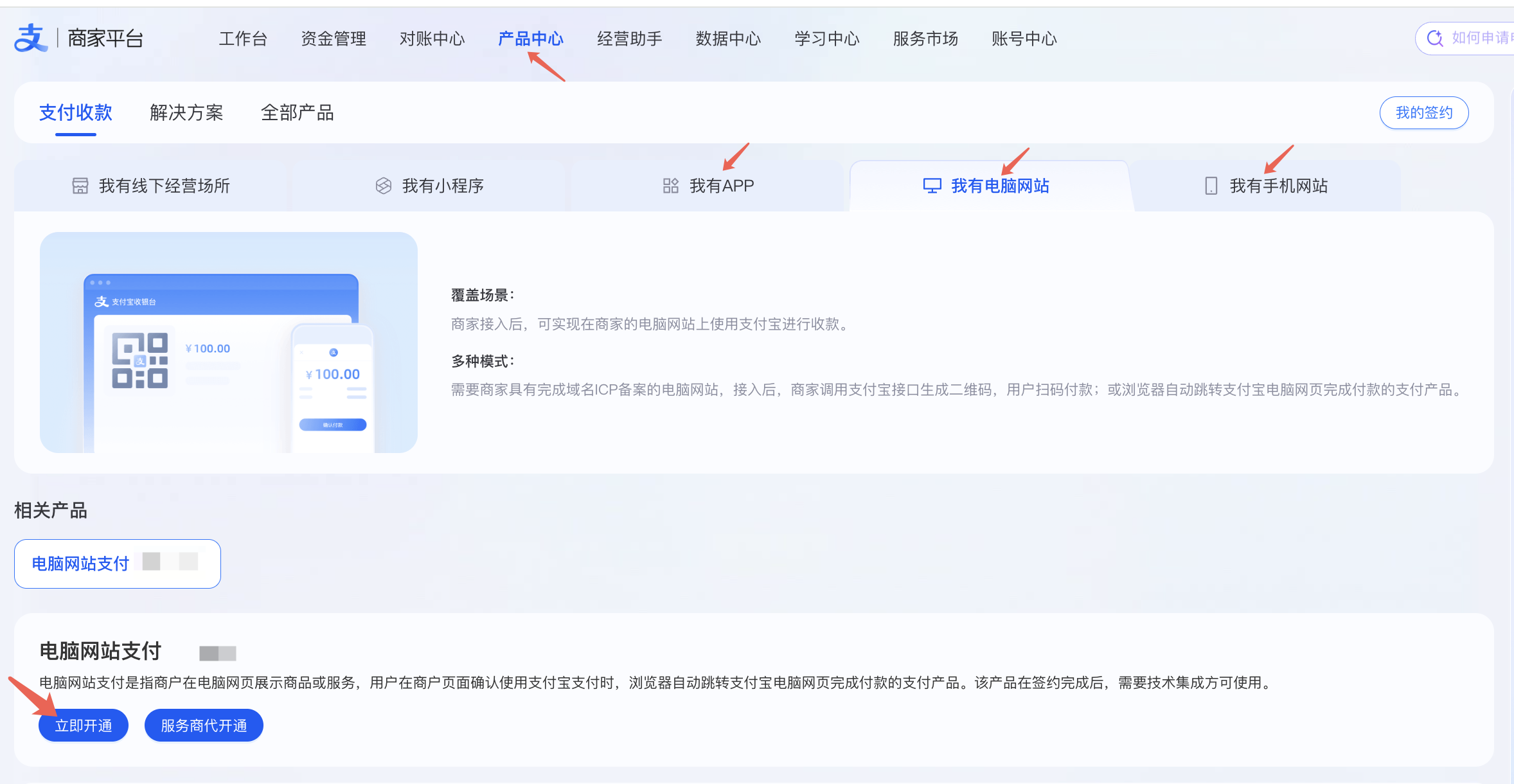Click the 多种模式 heading
Image resolution: width=1514 pixels, height=784 pixels.
click(x=483, y=361)
